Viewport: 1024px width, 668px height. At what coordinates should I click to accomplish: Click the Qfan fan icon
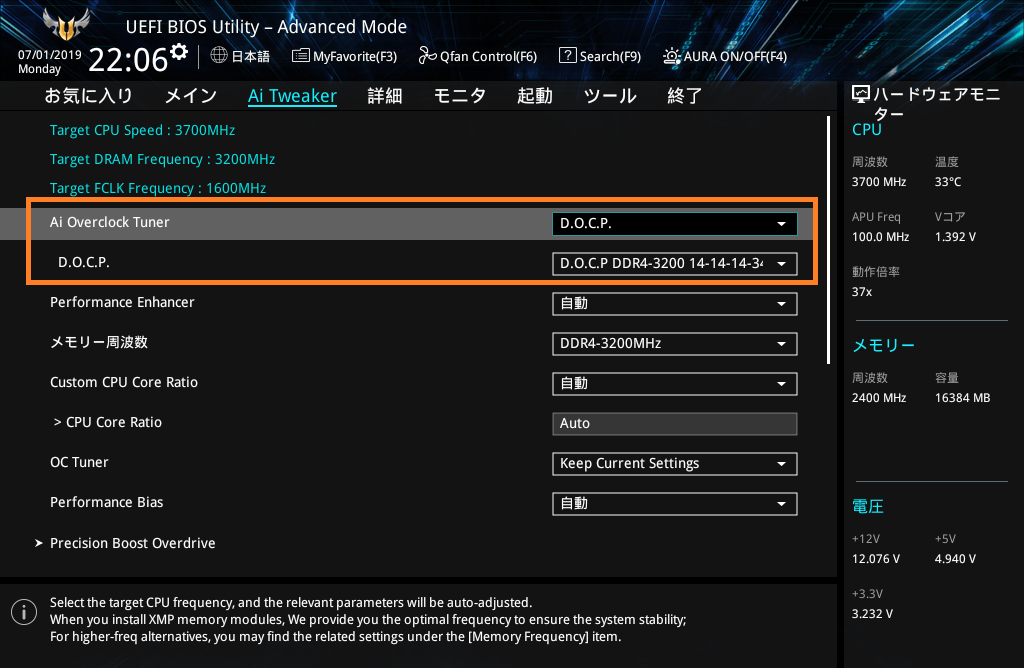427,56
